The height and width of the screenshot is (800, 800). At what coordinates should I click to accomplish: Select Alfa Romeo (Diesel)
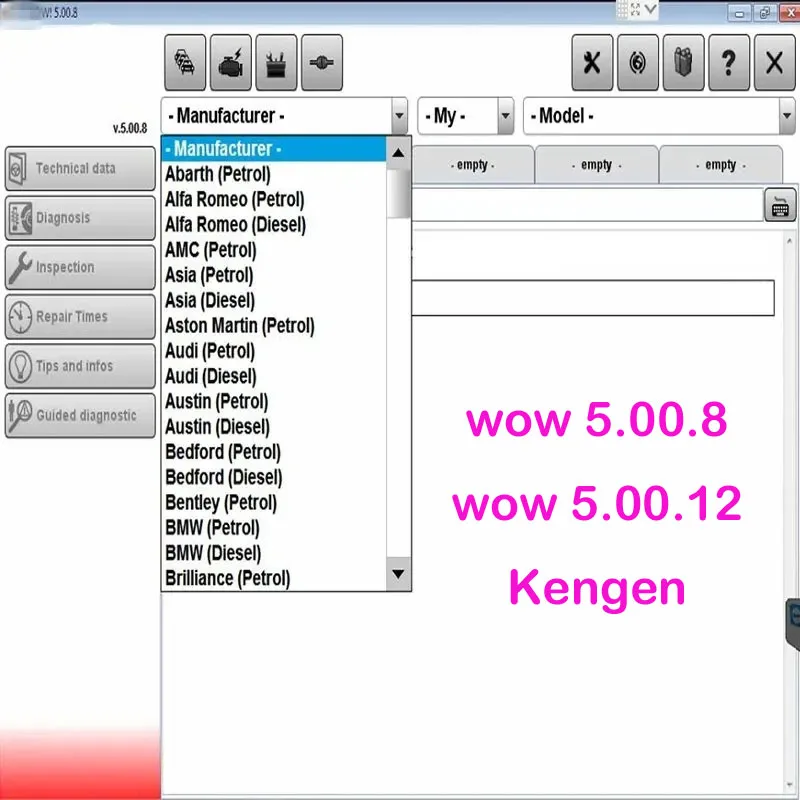pos(274,224)
